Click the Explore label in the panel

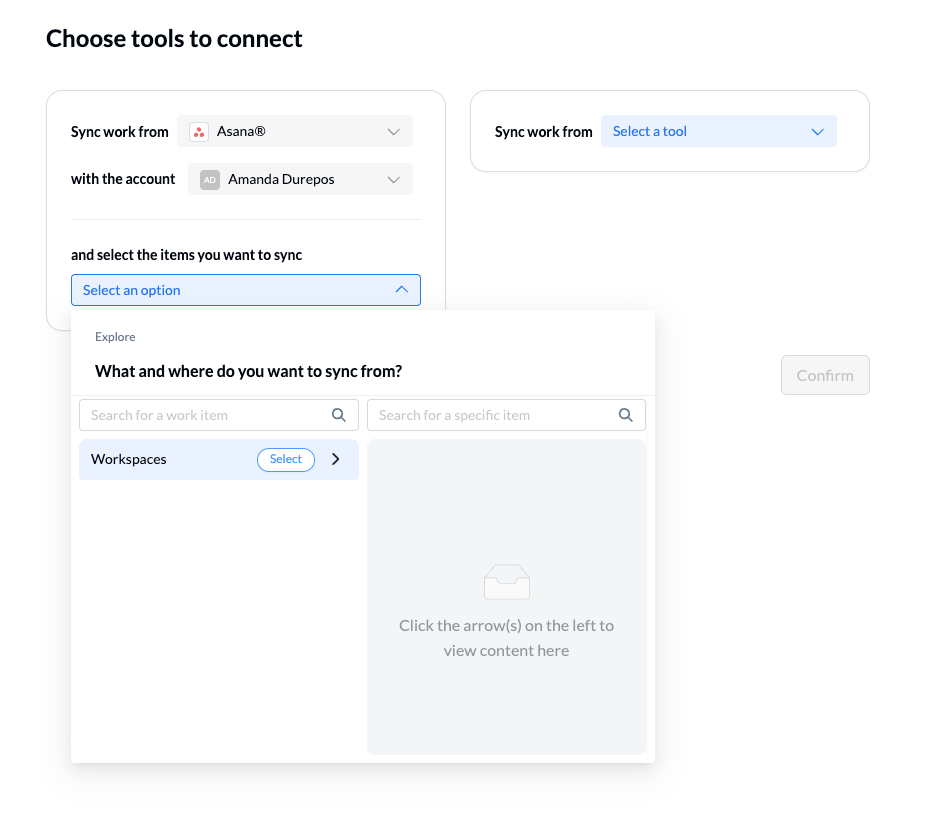click(x=115, y=337)
